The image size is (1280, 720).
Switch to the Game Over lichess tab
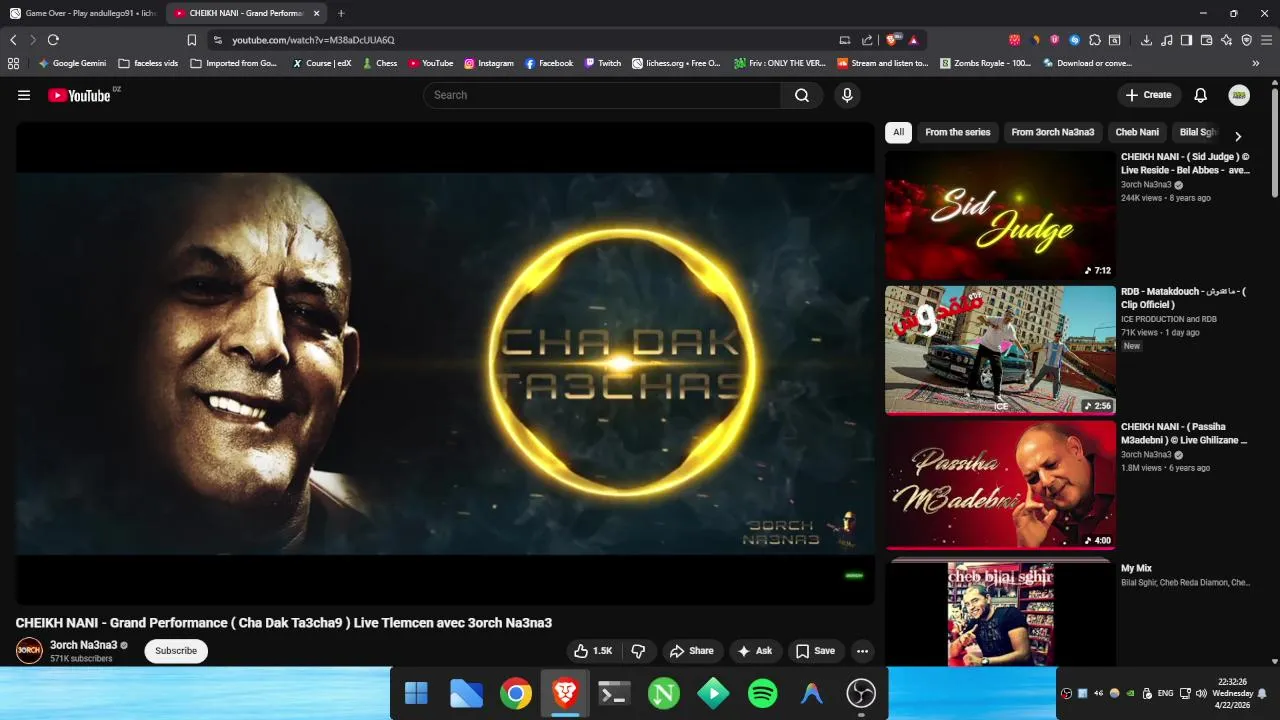(83, 13)
